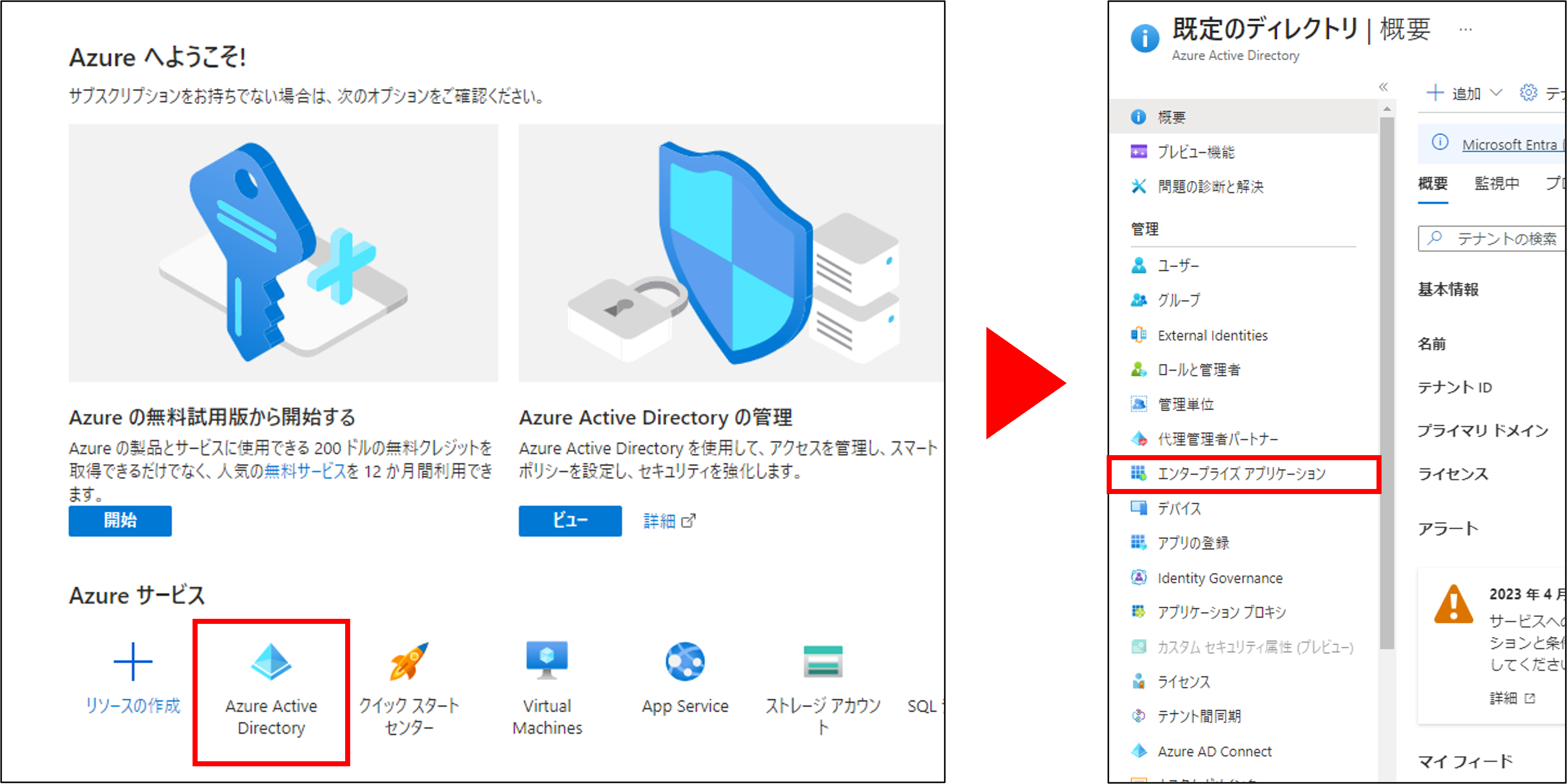
Task: Select the 概要 tab in main pane
Action: pyautogui.click(x=1433, y=183)
